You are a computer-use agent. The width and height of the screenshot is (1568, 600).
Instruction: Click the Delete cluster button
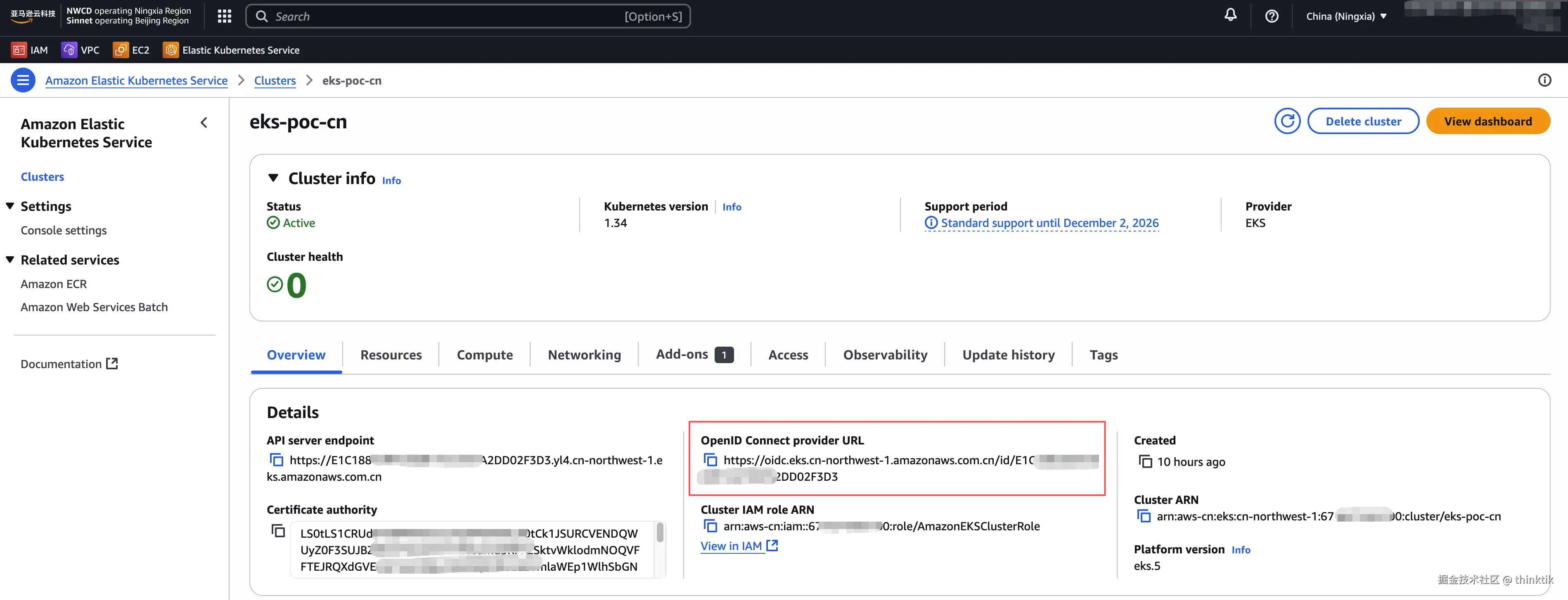pos(1363,121)
